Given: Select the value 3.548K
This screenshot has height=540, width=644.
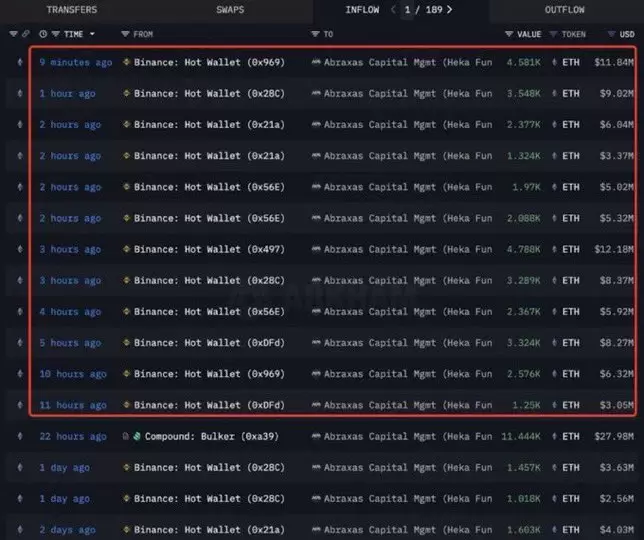Looking at the screenshot, I should point(523,94).
